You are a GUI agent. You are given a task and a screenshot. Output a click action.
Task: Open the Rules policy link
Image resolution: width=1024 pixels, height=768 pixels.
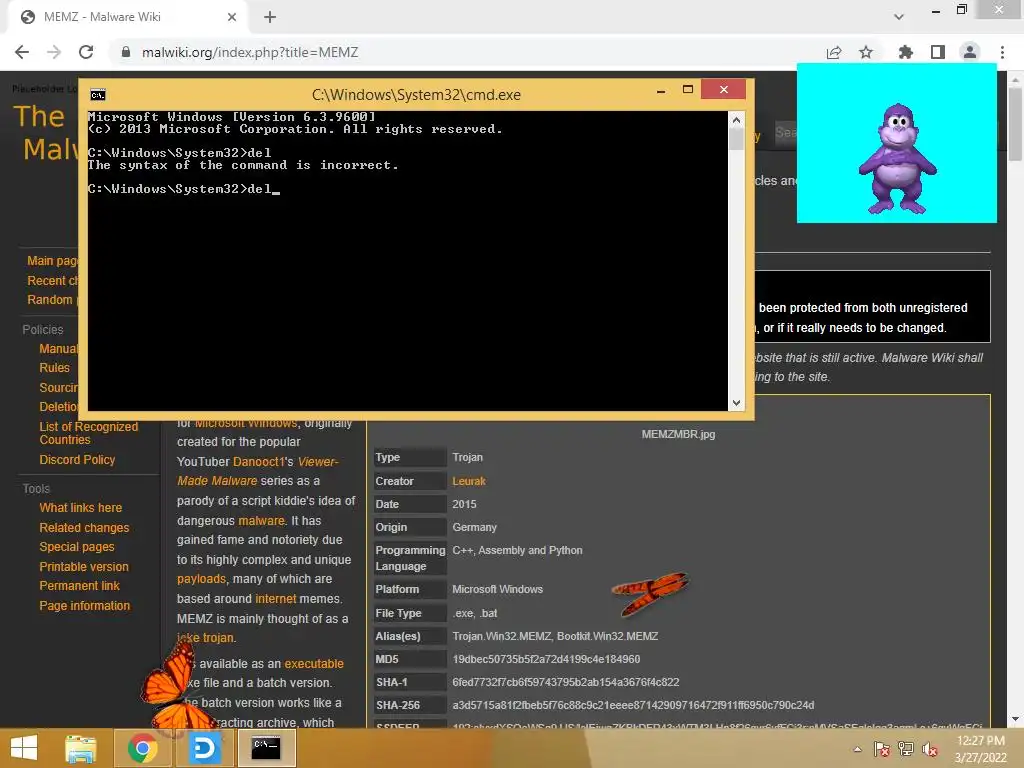coord(54,368)
